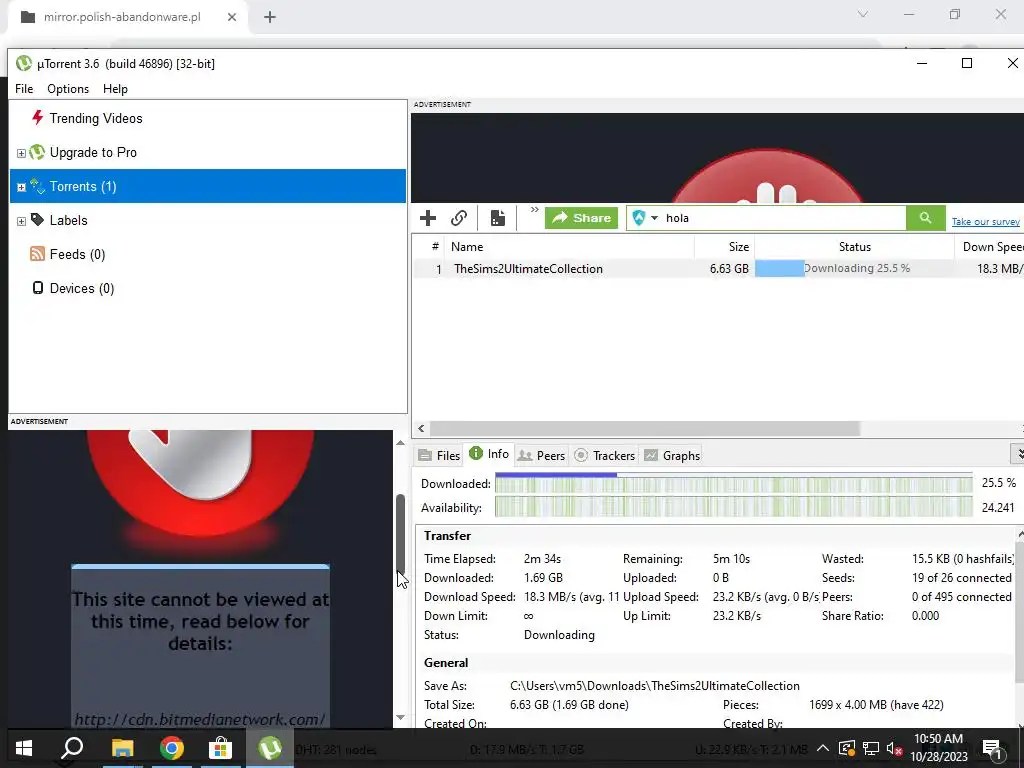Show hidden system tray icons
Image resolution: width=1024 pixels, height=768 pixels.
[x=822, y=748]
